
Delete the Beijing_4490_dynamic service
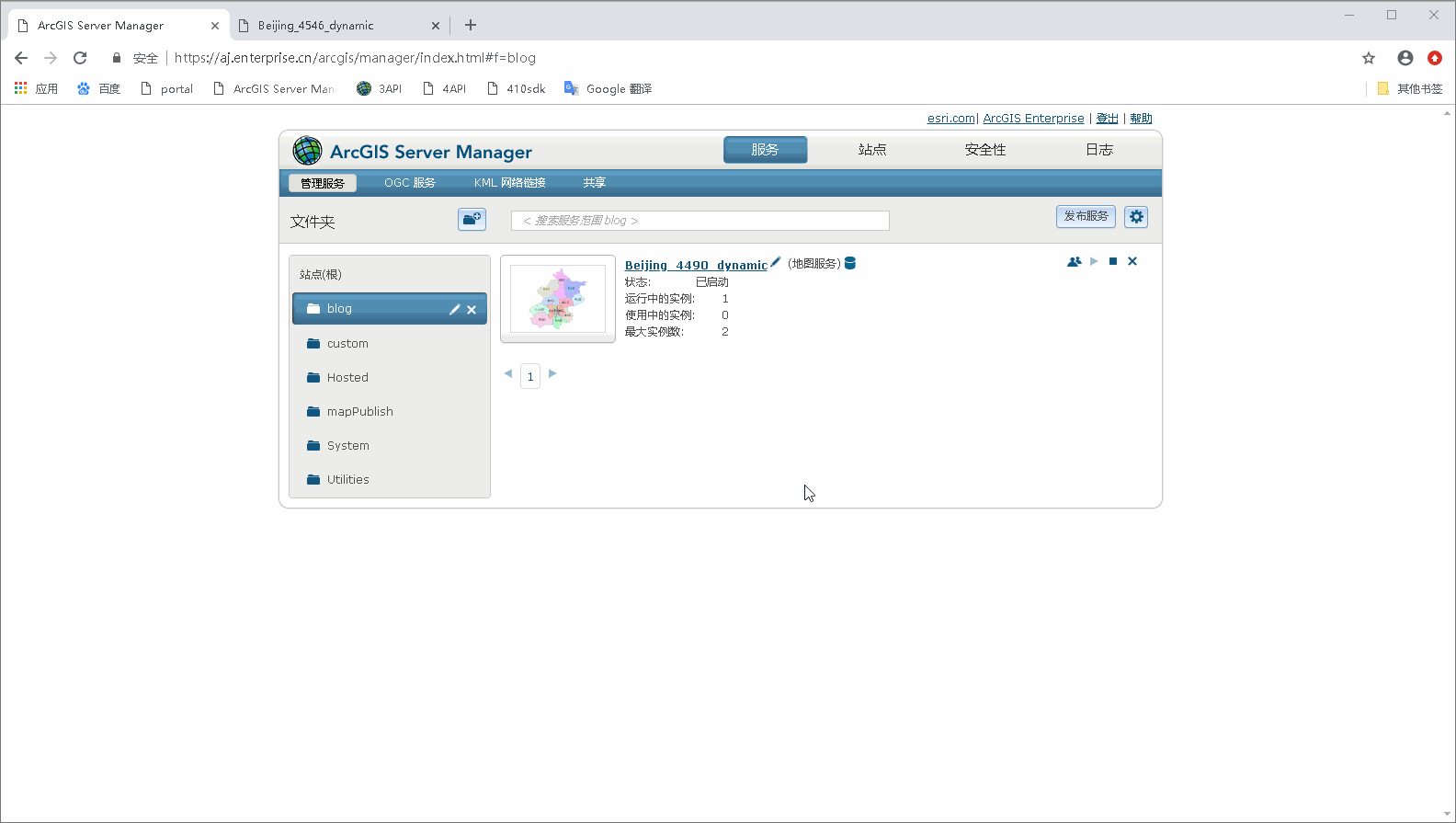(x=1132, y=261)
